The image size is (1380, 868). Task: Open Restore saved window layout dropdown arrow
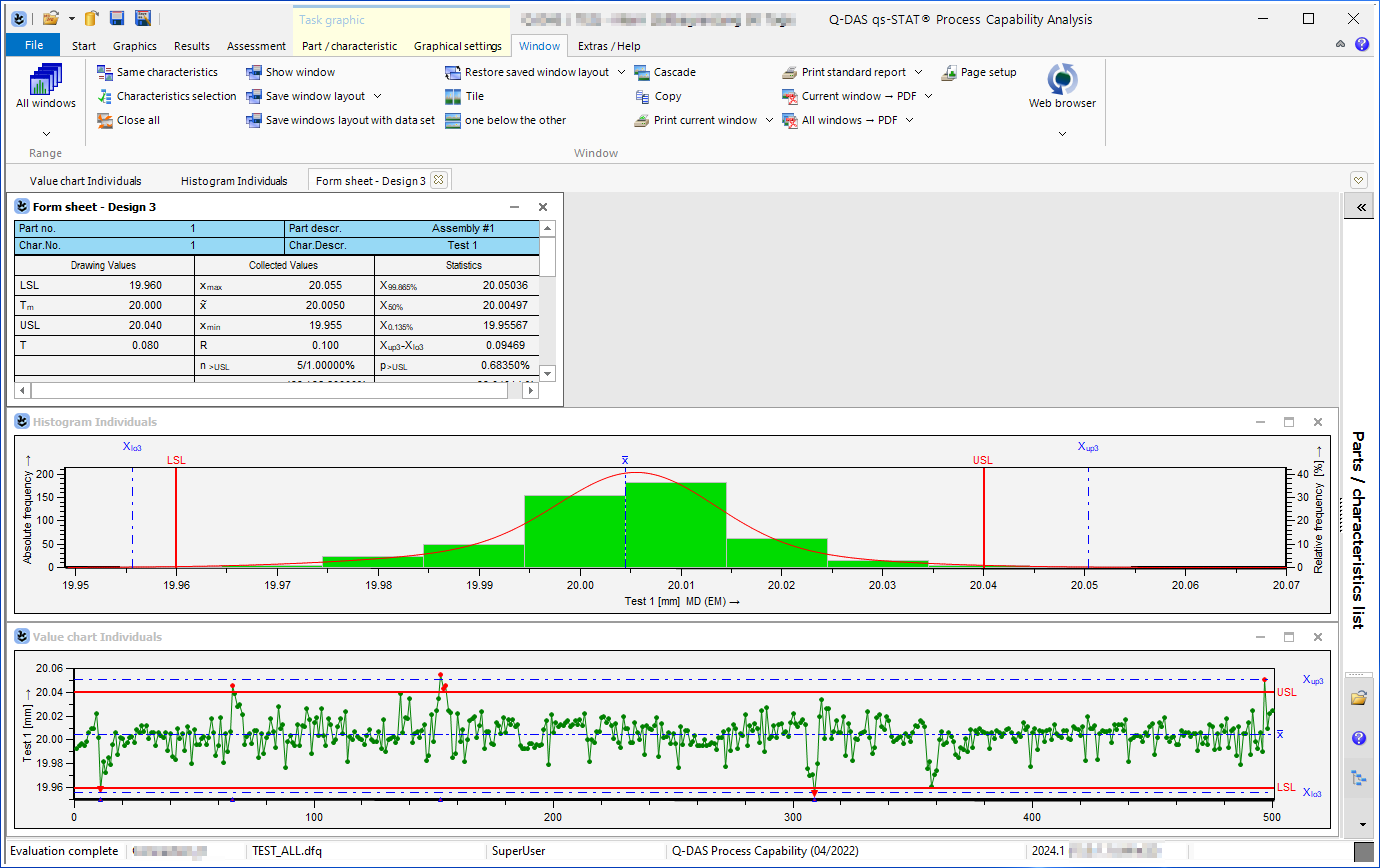tap(621, 72)
